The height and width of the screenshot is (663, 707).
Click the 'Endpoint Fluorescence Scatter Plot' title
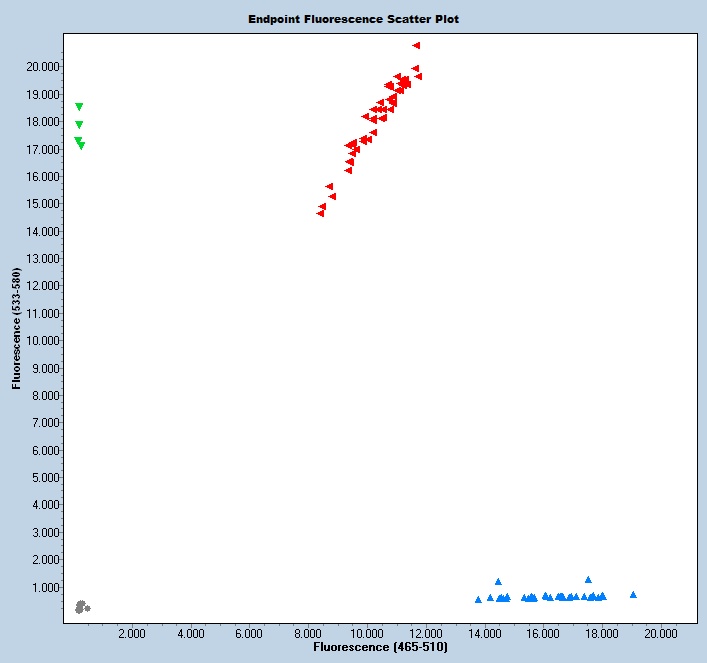tap(353, 19)
